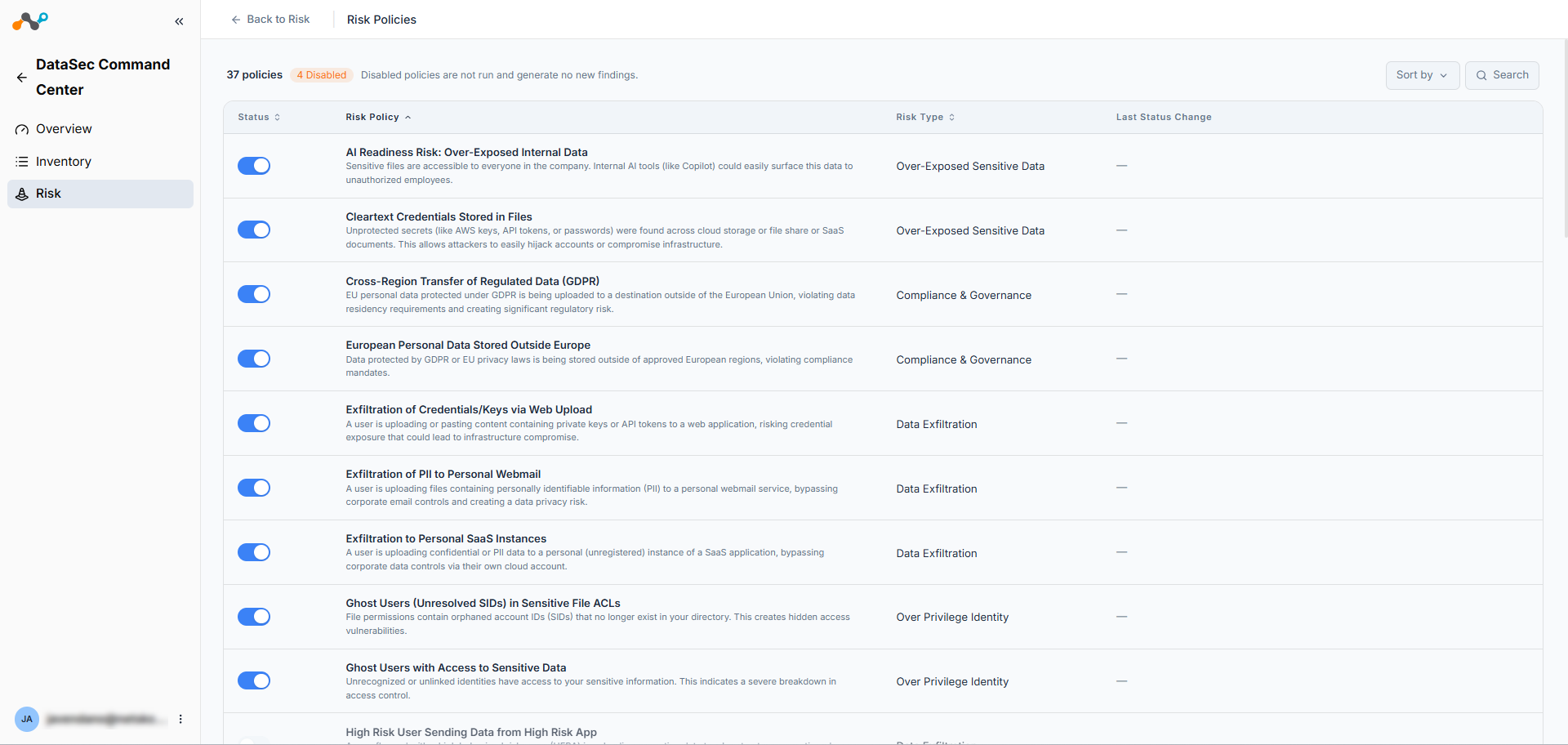The width and height of the screenshot is (1568, 745).
Task: Collapse the sidebar with double chevron
Action: pos(179,21)
